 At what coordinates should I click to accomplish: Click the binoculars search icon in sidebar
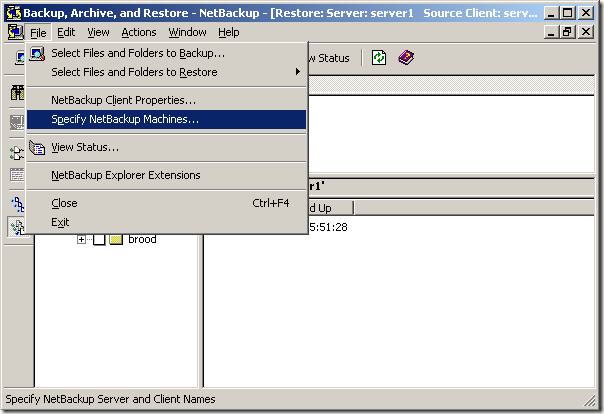pos(17,93)
